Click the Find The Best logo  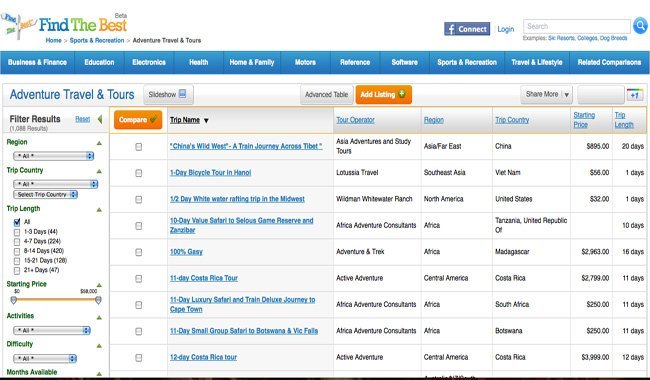pos(64,25)
